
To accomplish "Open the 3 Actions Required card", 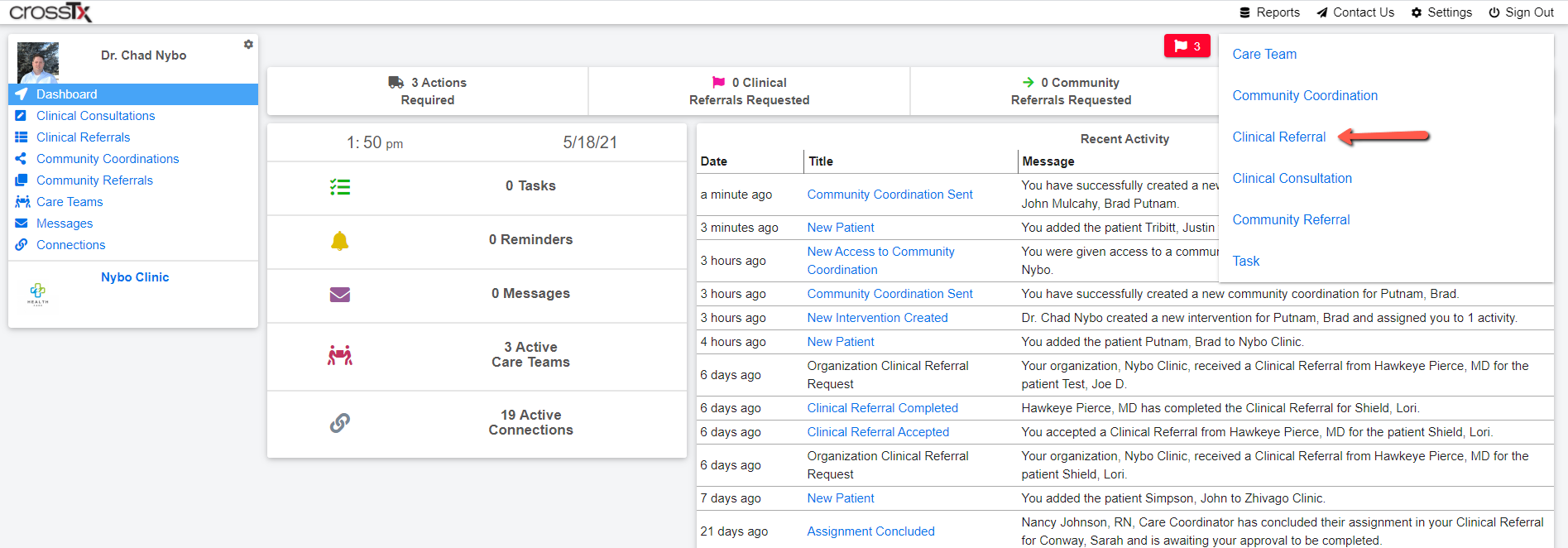I will click(427, 91).
